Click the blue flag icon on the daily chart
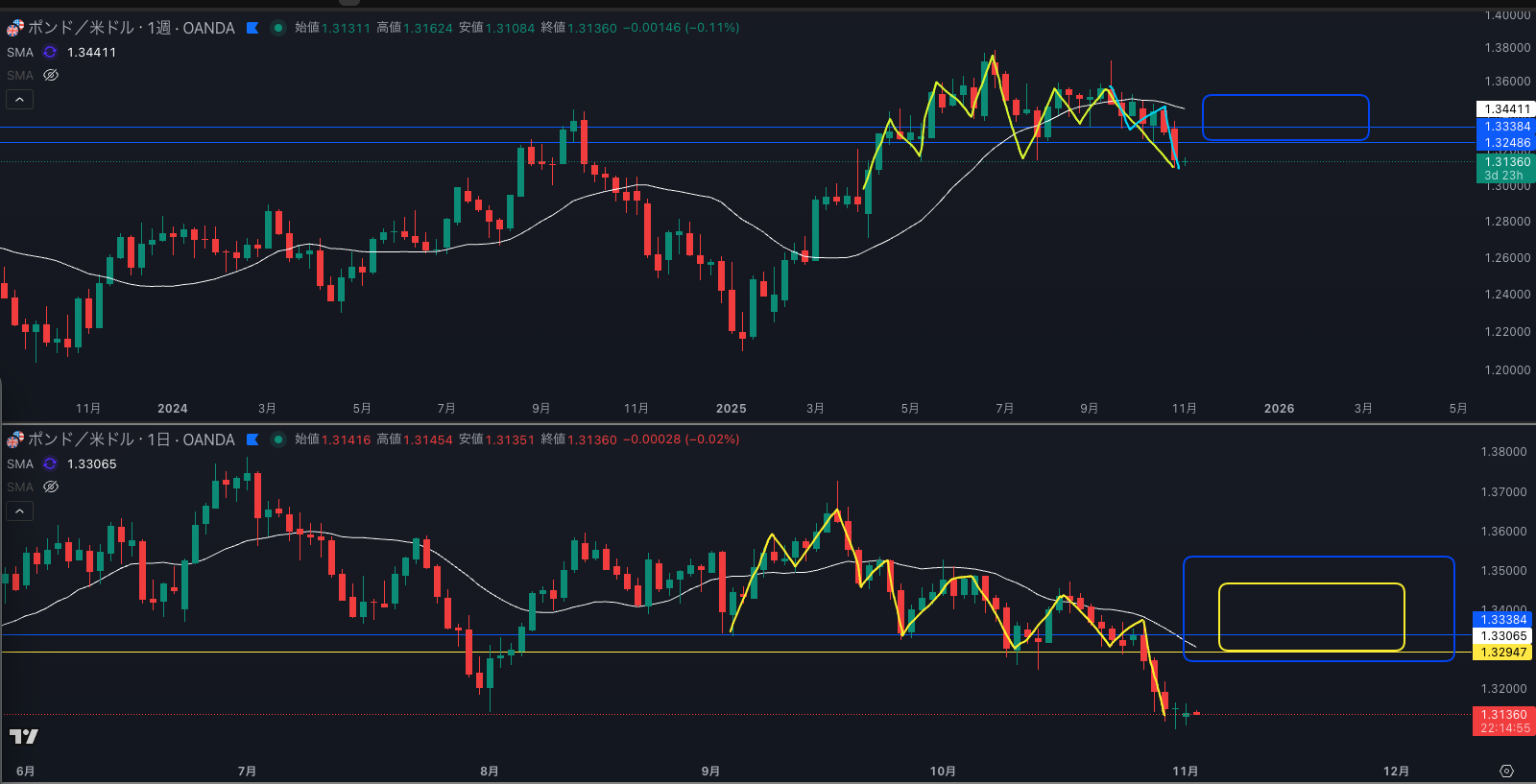Image resolution: width=1536 pixels, height=784 pixels. pyautogui.click(x=252, y=440)
